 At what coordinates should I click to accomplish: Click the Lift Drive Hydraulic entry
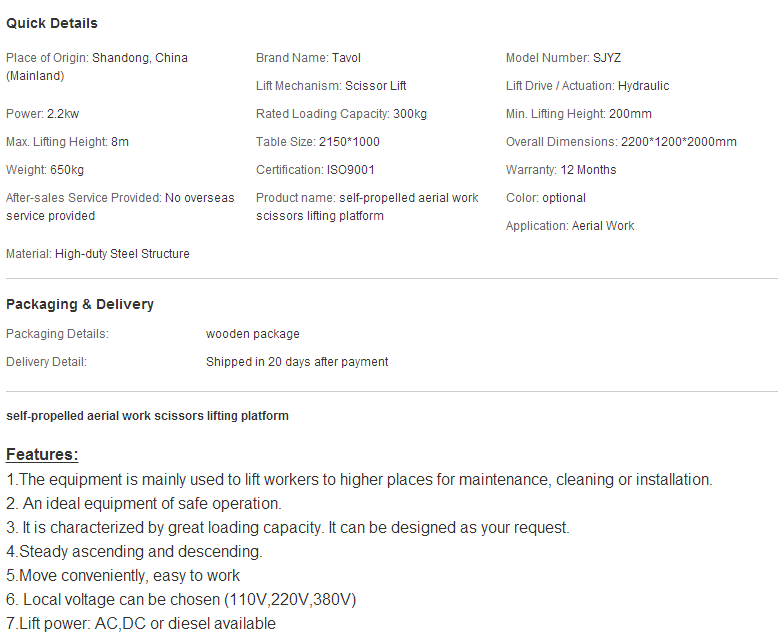coord(587,86)
